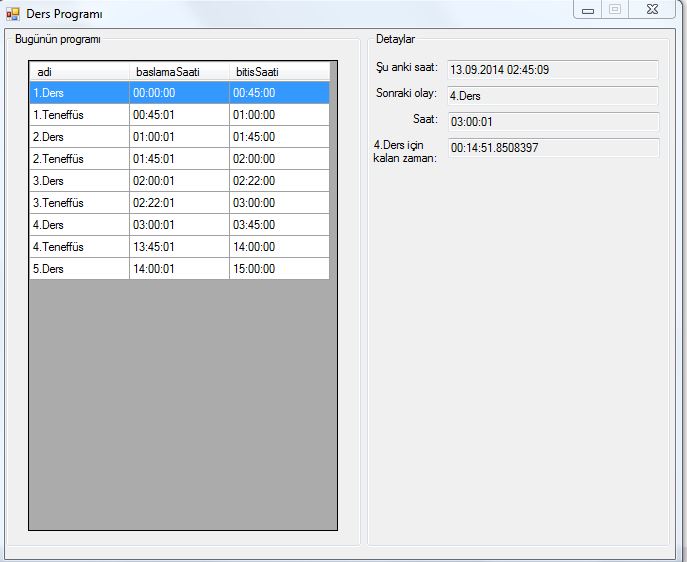Viewport: 687px width, 562px height.
Task: Click the Sonraki olay label
Action: (x=406, y=93)
